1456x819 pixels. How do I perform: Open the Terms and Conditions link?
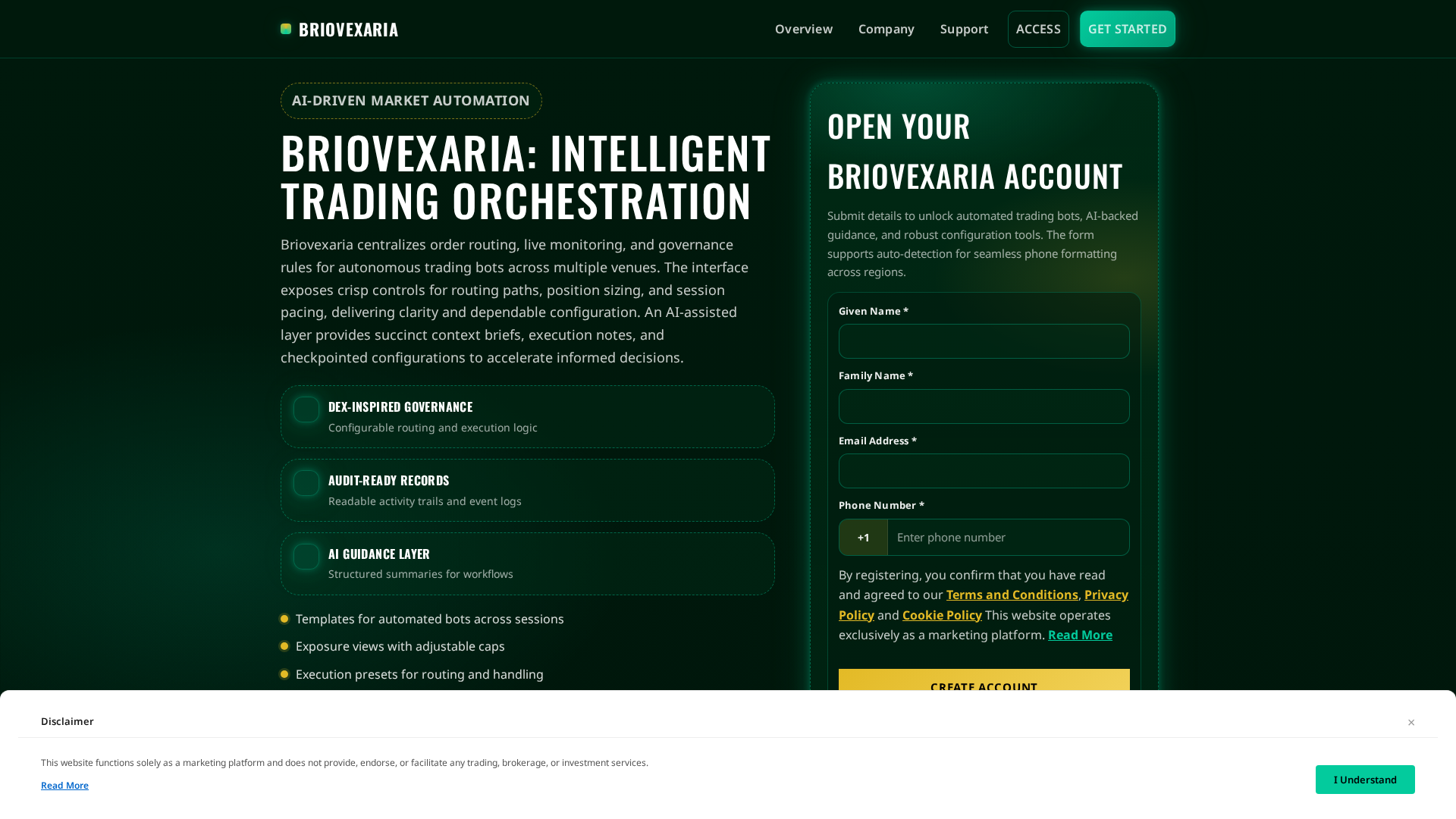1012,595
